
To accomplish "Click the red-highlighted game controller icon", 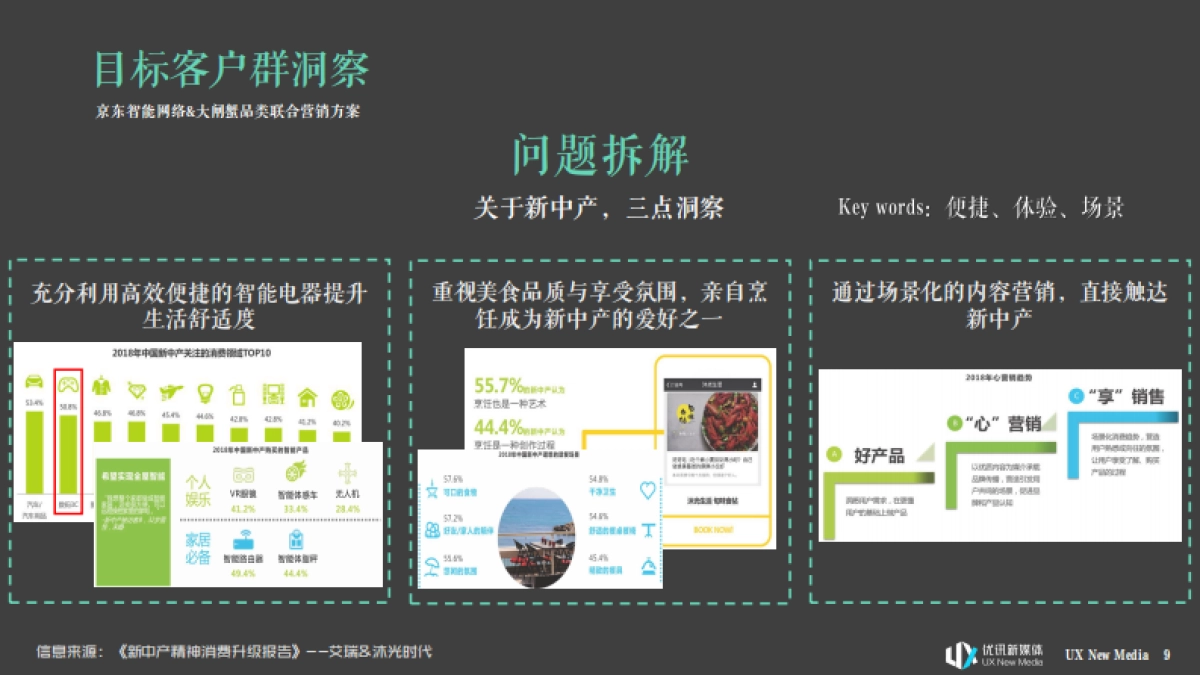I will (x=68, y=384).
